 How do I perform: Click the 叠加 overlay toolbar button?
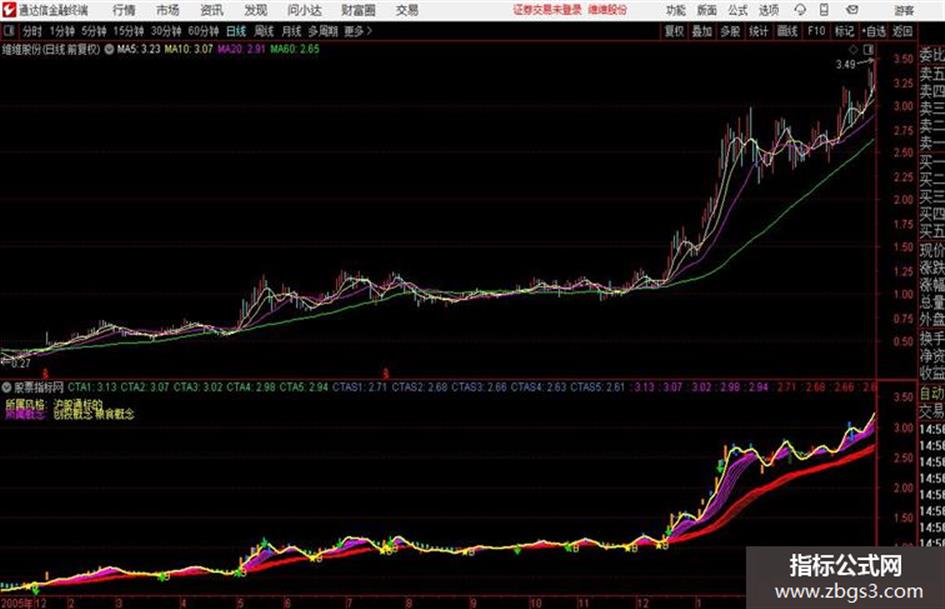[702, 31]
